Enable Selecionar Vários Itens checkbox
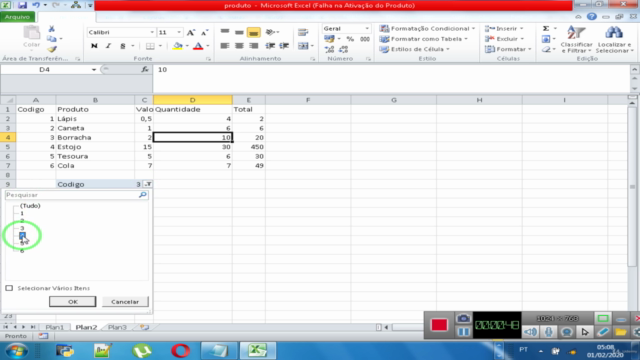Screen dimensions: 640x360 click(9, 288)
